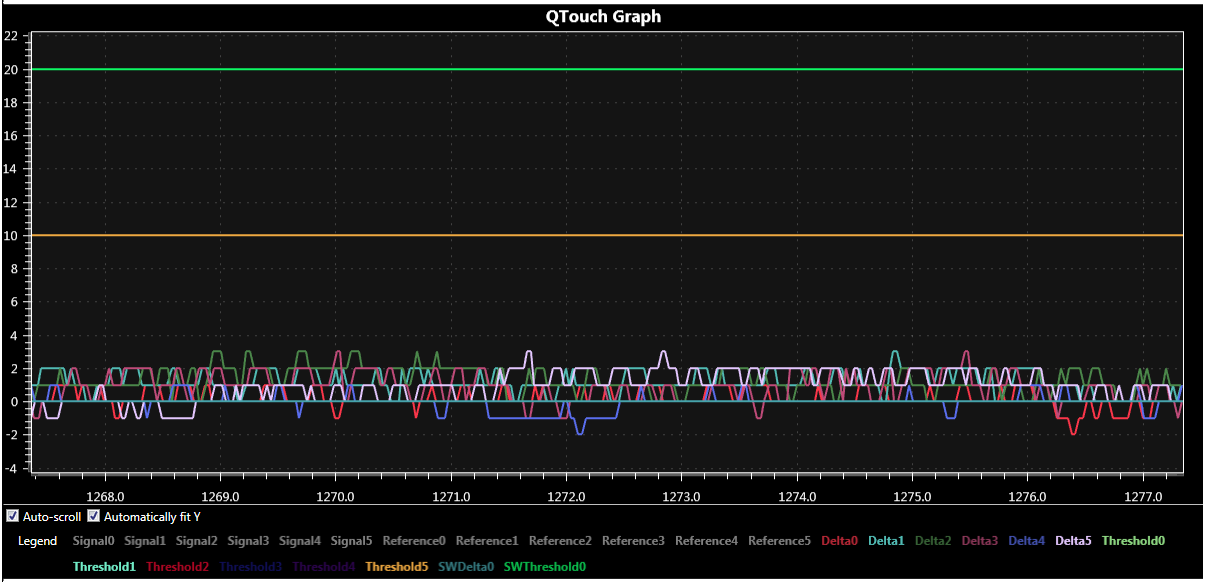Show Reference0 series via legend

pyautogui.click(x=413, y=541)
